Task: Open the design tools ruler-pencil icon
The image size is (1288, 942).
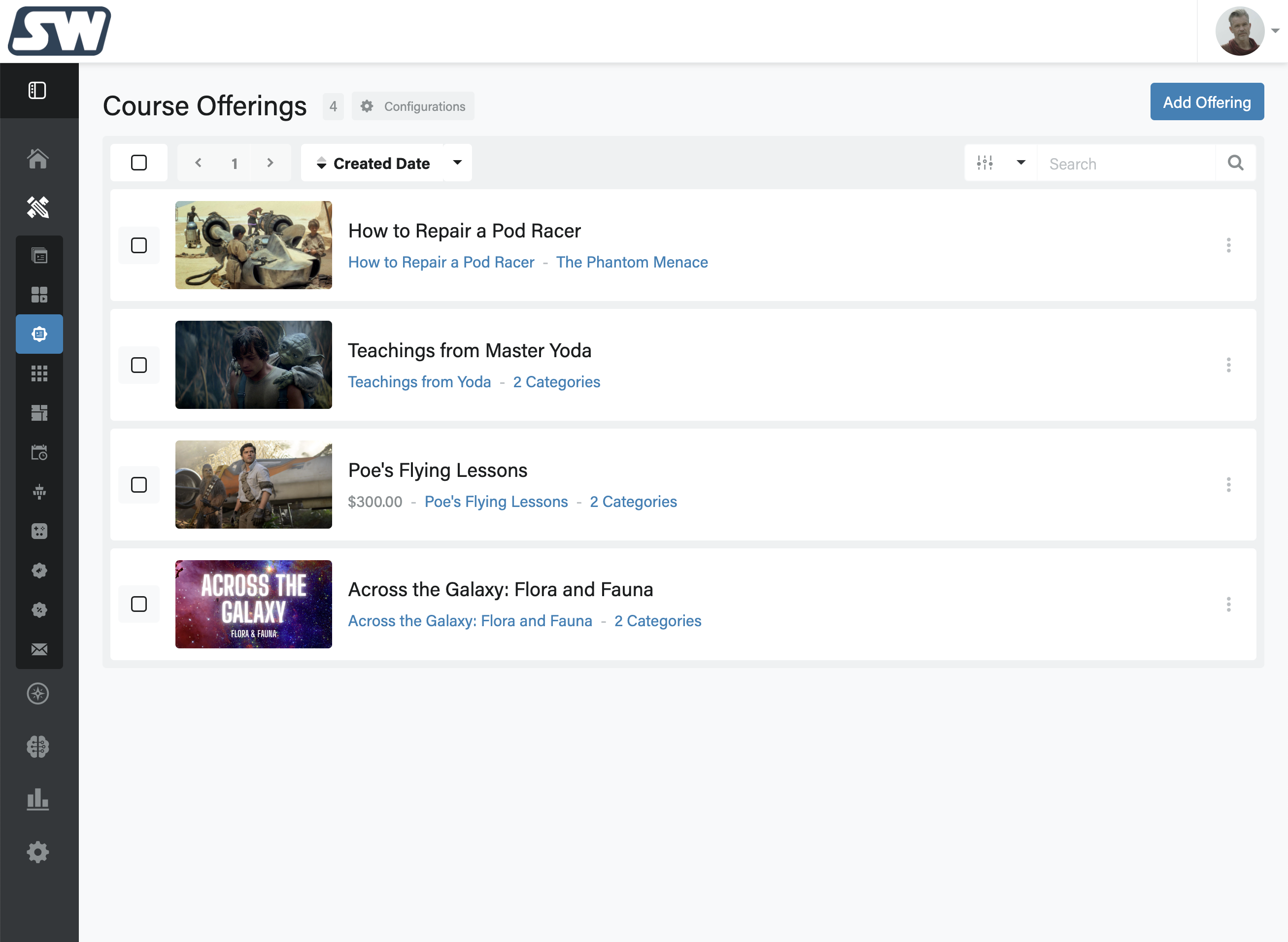Action: (38, 207)
